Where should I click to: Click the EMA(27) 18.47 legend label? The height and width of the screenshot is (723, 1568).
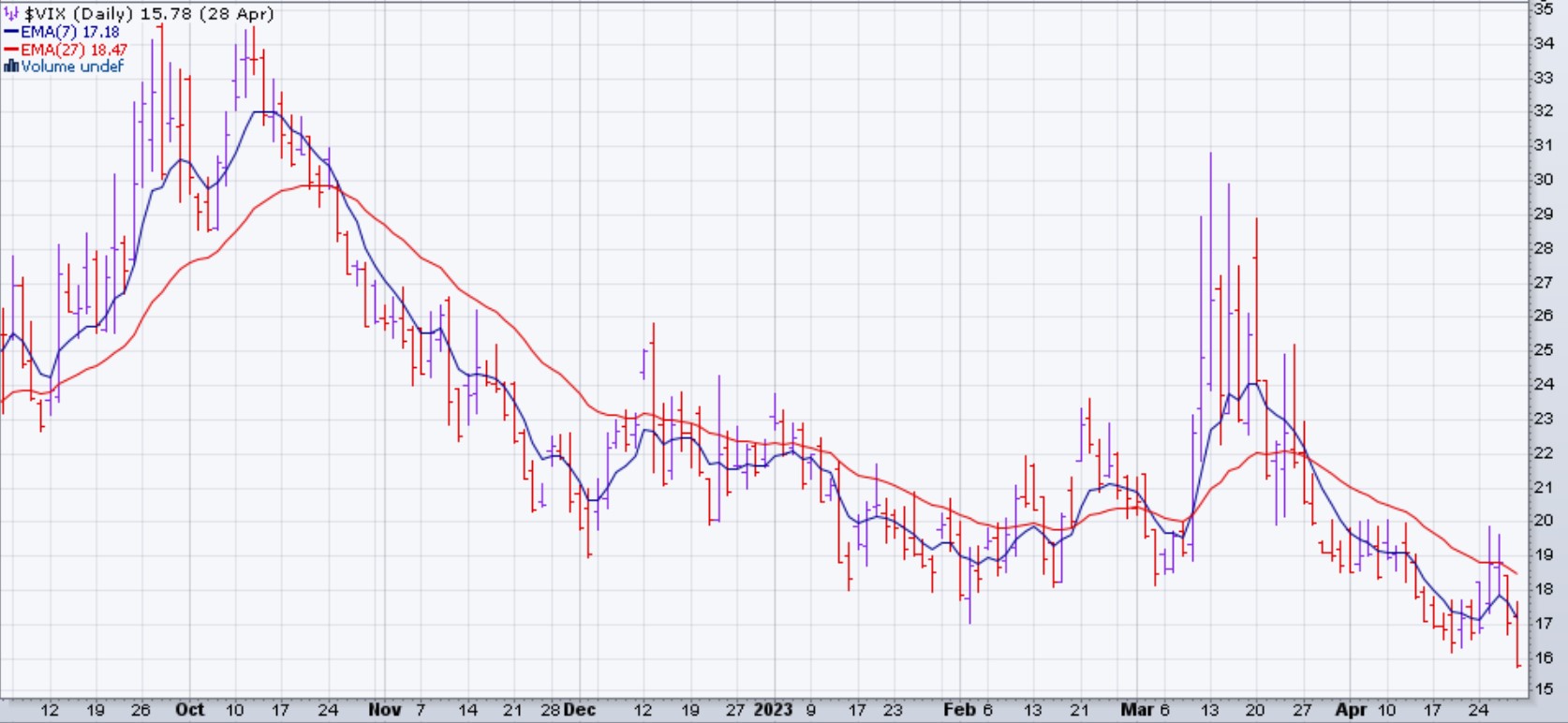74,50
